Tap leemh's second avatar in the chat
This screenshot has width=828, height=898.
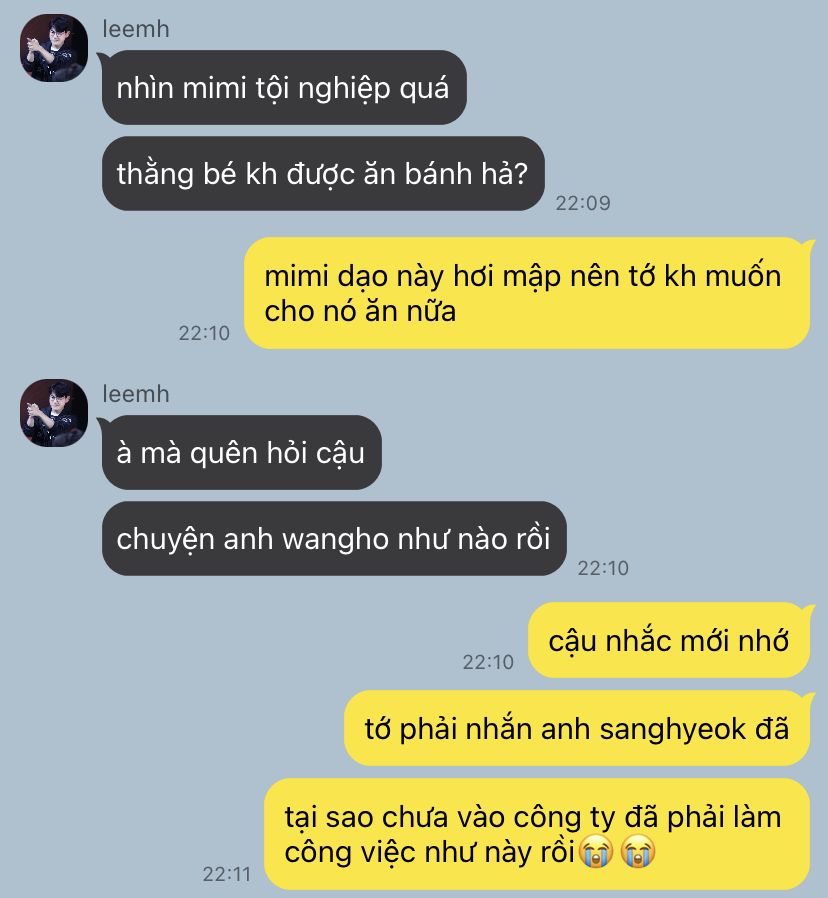[54, 413]
